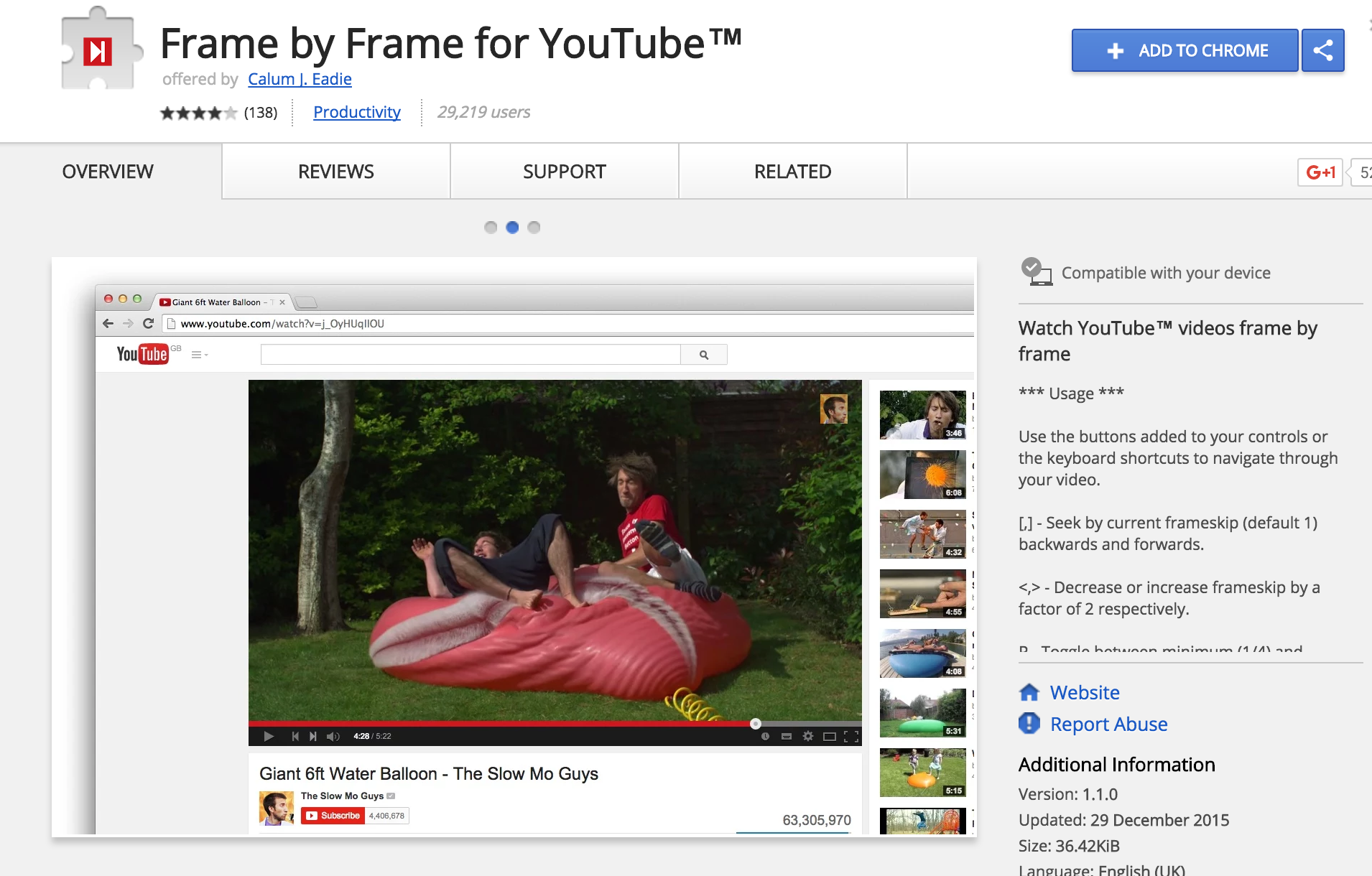Click the ADD TO CHROME button

tap(1185, 50)
